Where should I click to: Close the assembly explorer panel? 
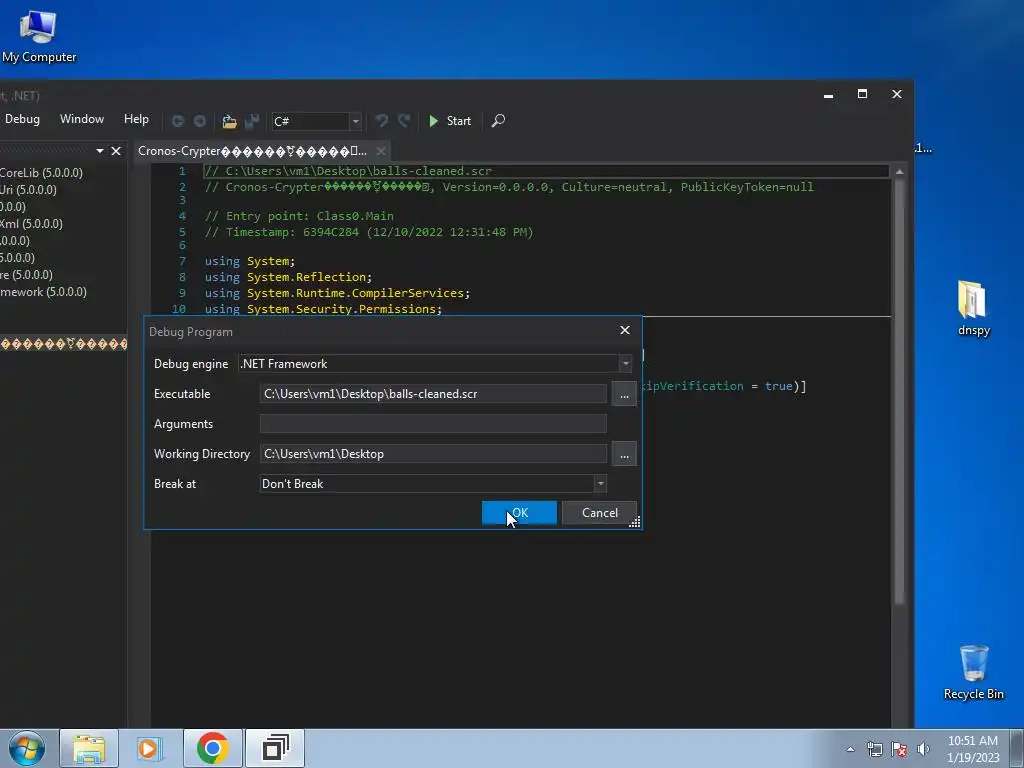coord(116,151)
